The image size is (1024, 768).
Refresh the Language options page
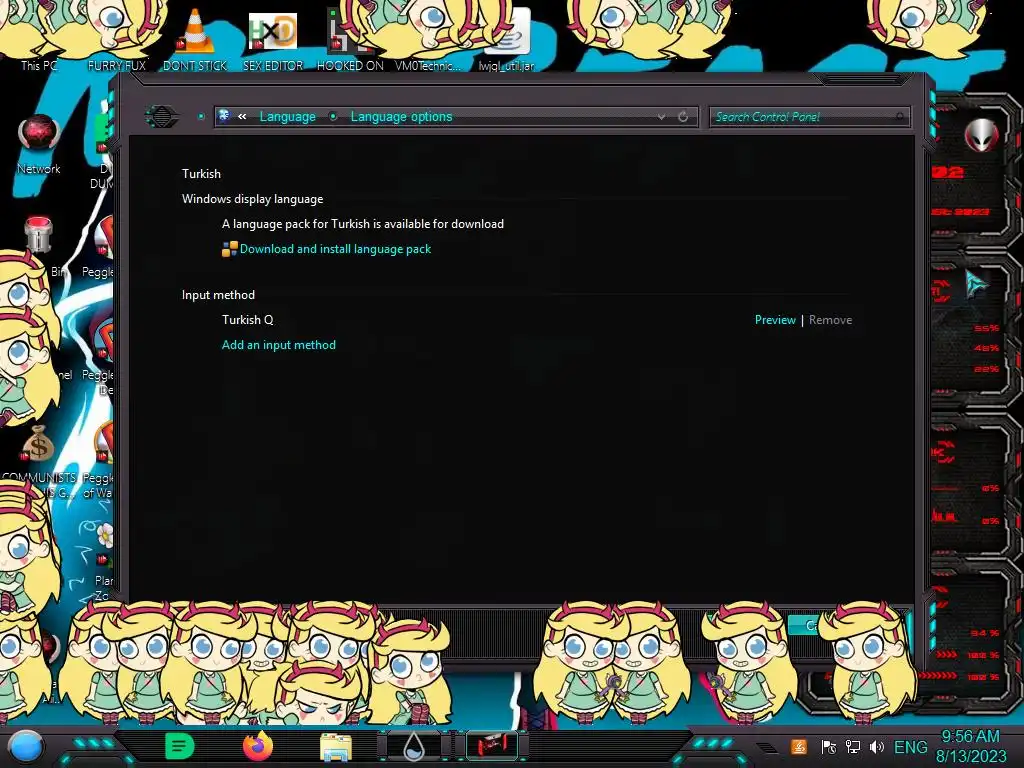pyautogui.click(x=683, y=116)
